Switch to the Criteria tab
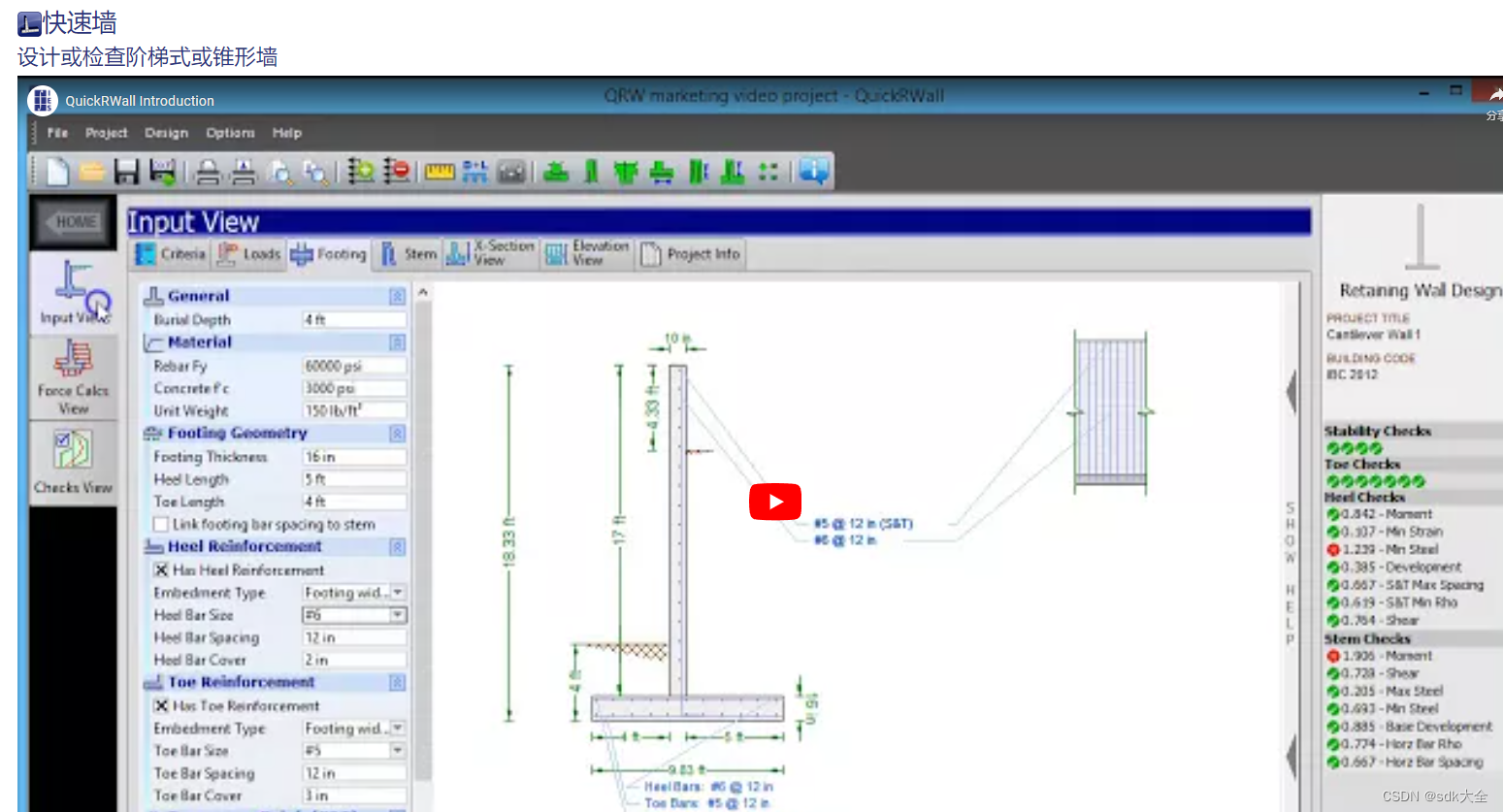This screenshot has width=1503, height=812. click(x=172, y=254)
